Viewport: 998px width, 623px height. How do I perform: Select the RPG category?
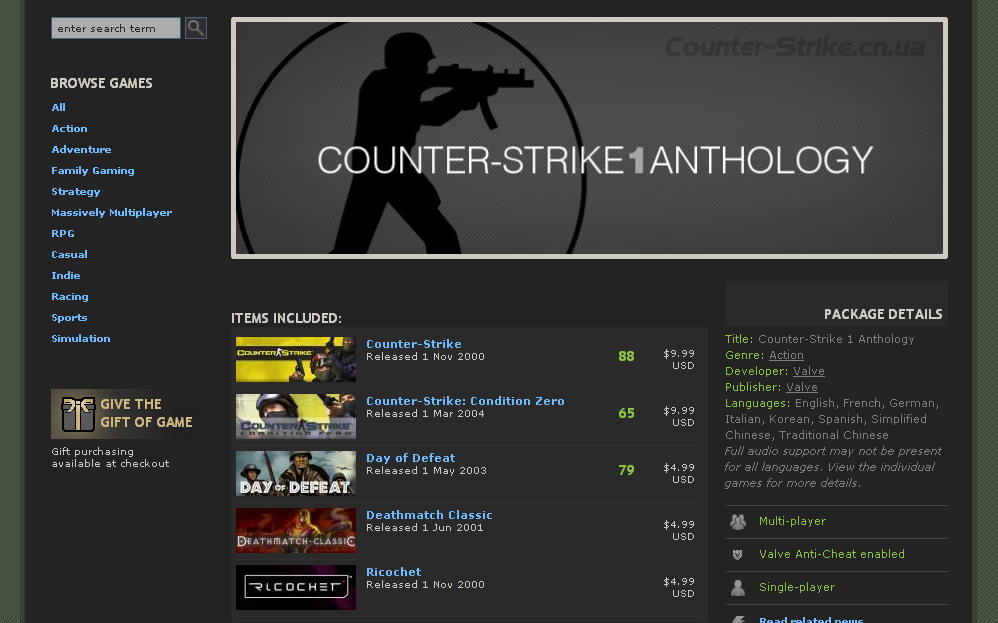coord(63,234)
